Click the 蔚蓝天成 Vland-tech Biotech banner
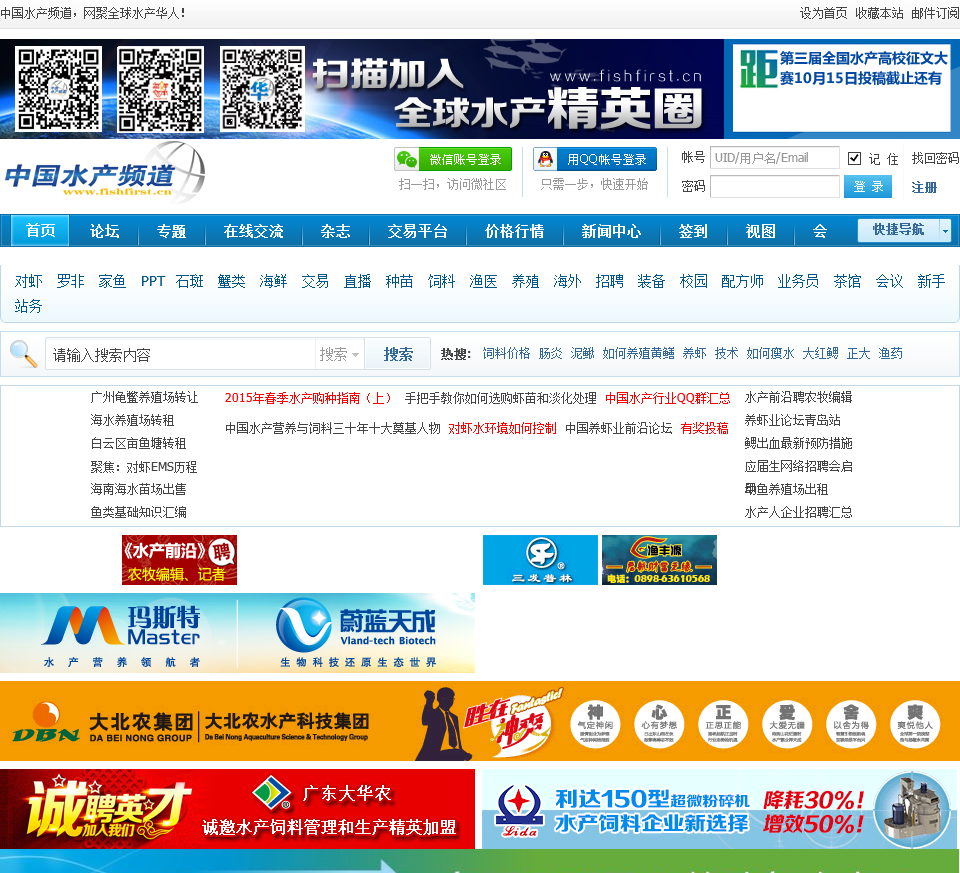Image resolution: width=960 pixels, height=873 pixels. click(356, 634)
